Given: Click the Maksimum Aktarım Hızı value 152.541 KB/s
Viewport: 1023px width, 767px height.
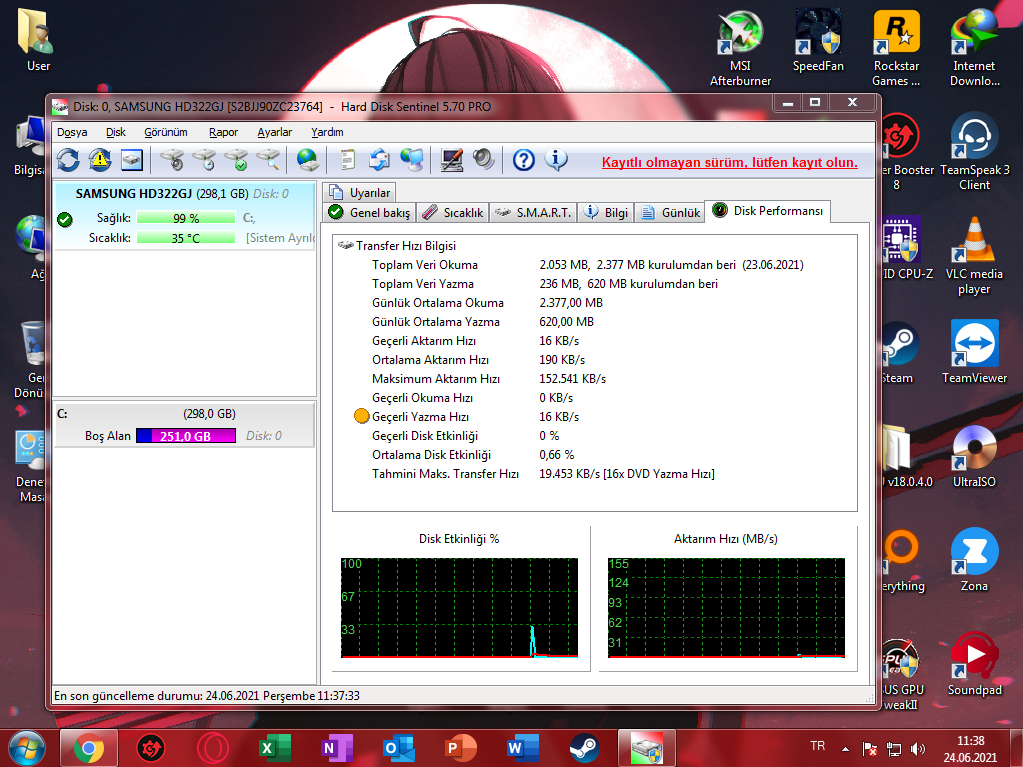Looking at the screenshot, I should point(572,379).
